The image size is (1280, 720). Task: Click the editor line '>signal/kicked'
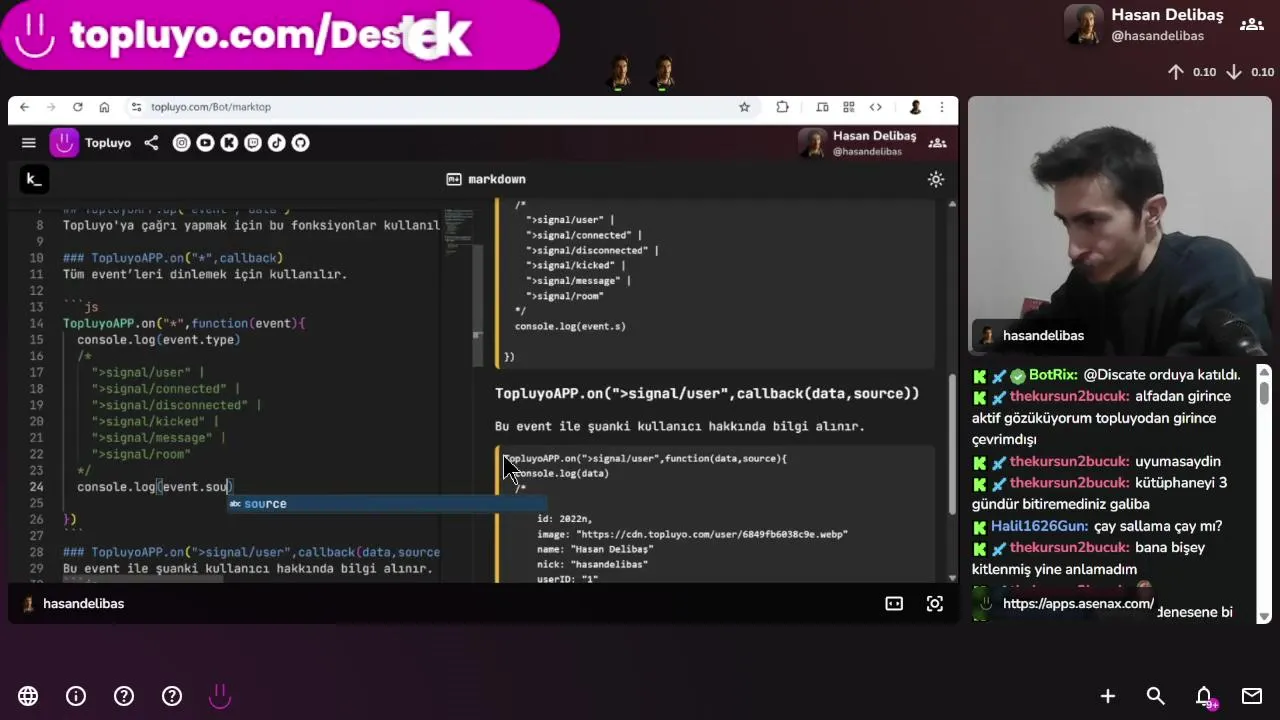(155, 421)
